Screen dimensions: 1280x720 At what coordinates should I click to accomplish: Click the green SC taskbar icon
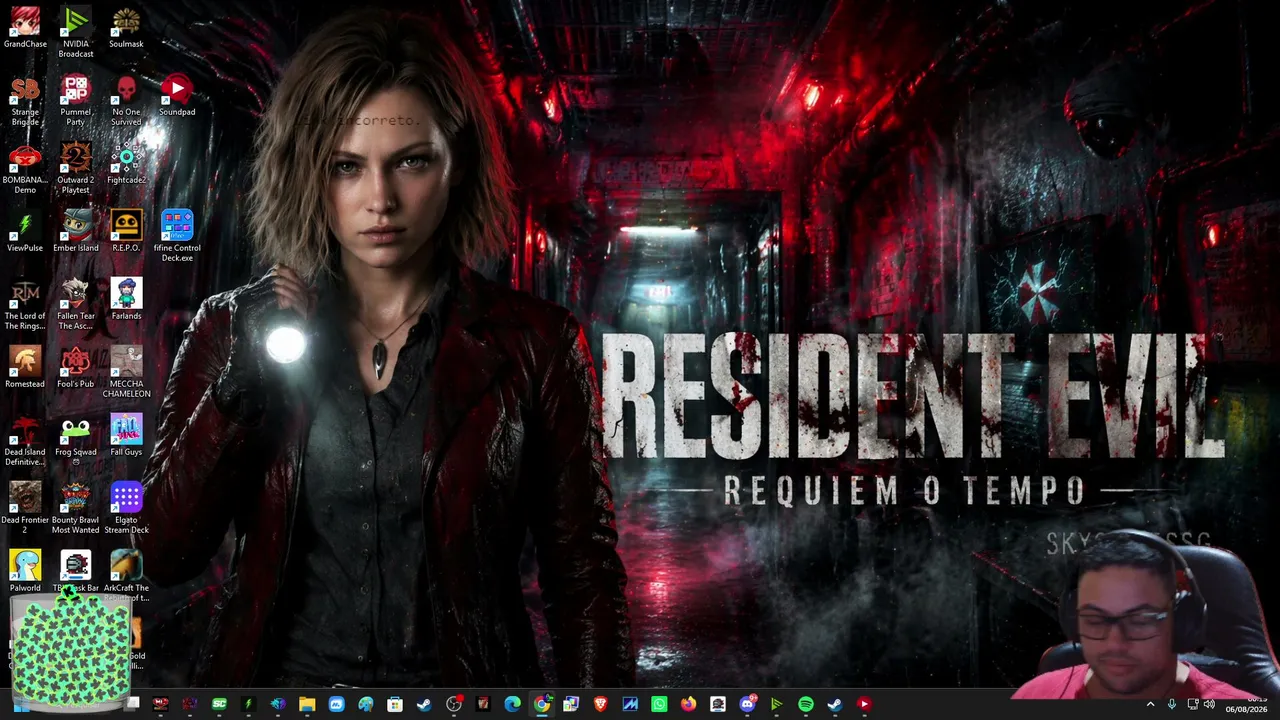click(x=219, y=704)
